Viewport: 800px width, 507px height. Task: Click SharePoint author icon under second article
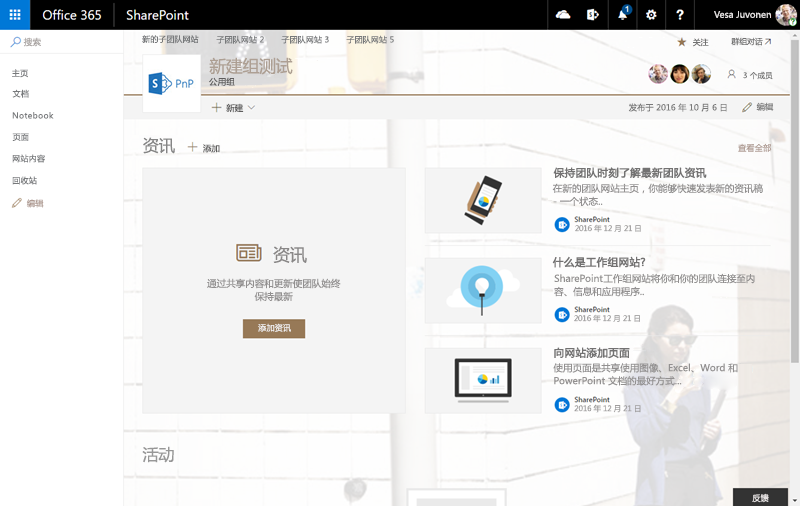click(562, 314)
